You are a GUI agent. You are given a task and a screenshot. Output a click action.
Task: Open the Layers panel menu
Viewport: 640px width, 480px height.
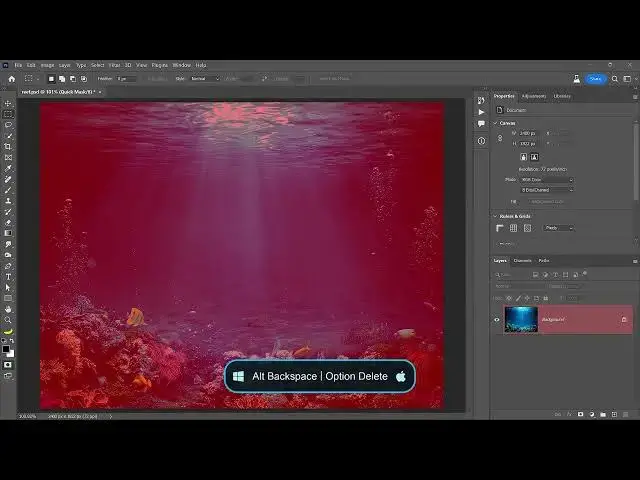[635, 261]
